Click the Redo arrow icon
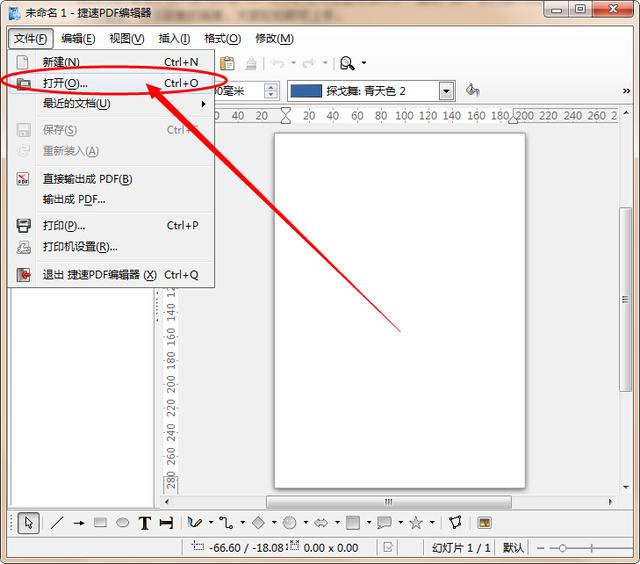The image size is (640, 564). (x=309, y=63)
